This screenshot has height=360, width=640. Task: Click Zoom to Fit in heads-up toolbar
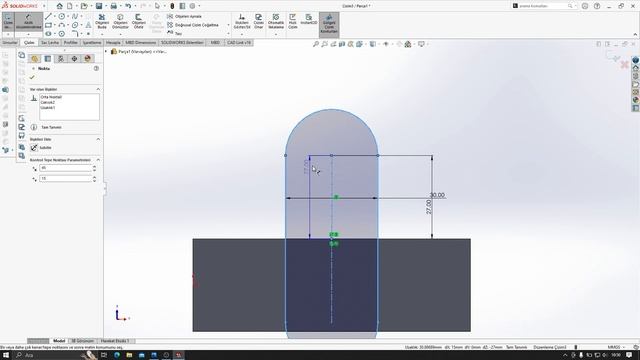(x=316, y=44)
